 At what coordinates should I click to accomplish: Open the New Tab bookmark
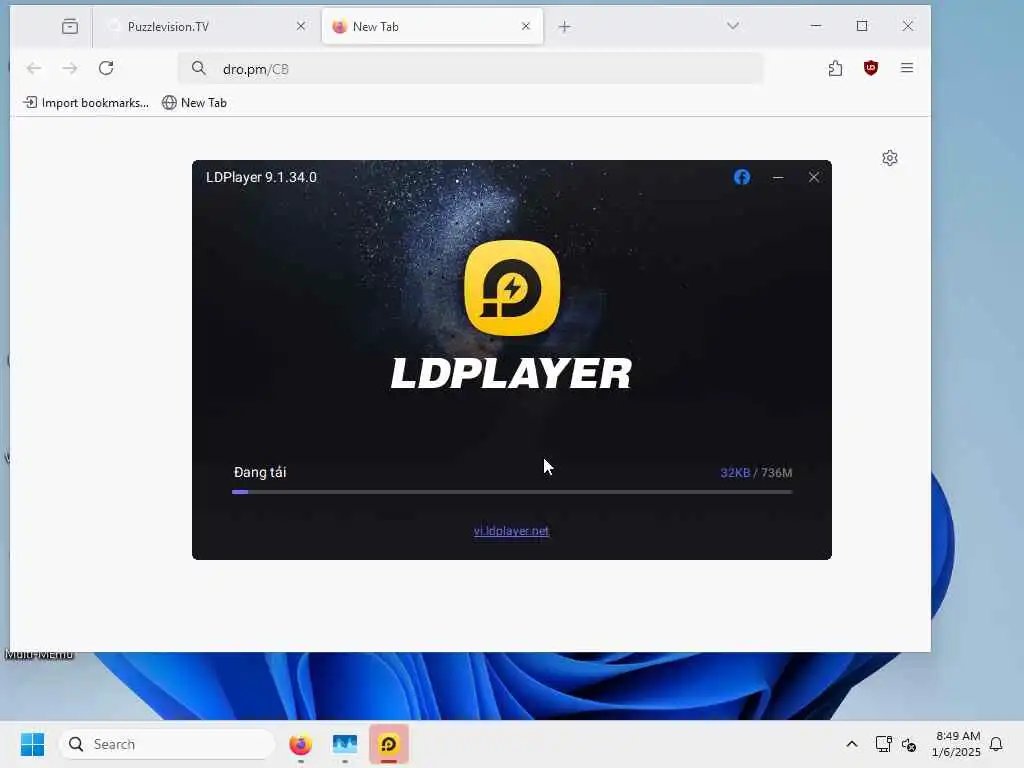click(x=195, y=103)
